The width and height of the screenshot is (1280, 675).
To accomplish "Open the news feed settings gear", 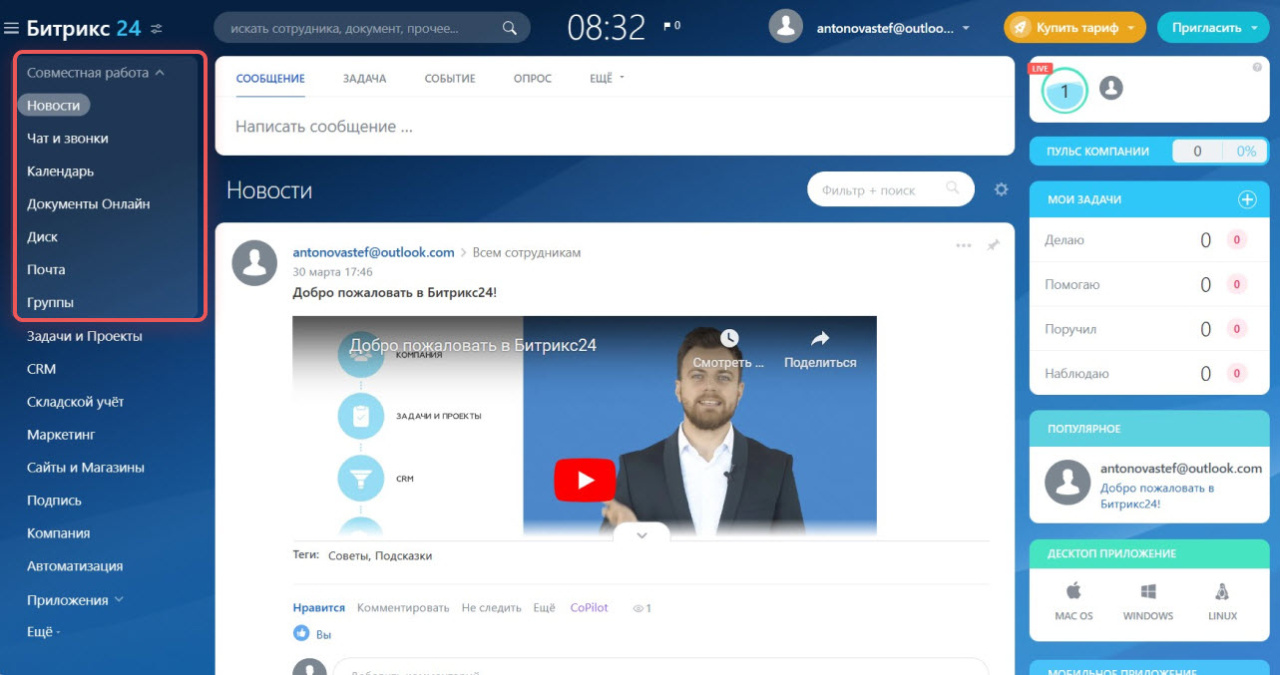I will (1001, 189).
